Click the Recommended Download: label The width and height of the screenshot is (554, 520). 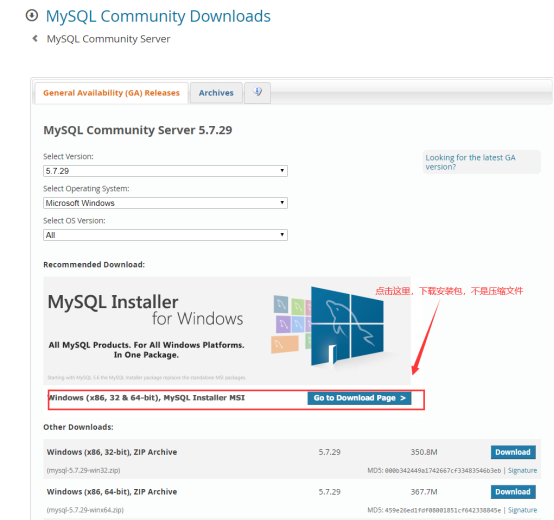[x=94, y=265]
